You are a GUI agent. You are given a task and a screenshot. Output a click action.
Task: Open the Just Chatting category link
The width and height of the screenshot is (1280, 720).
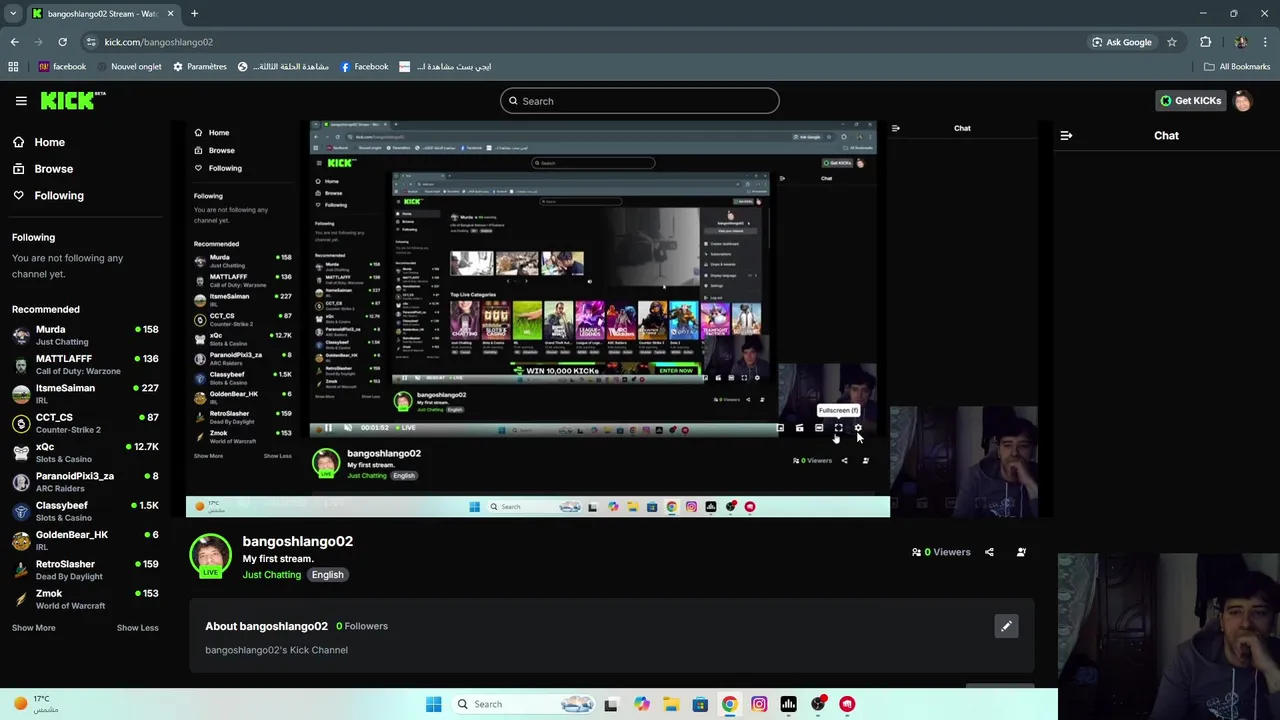(271, 575)
